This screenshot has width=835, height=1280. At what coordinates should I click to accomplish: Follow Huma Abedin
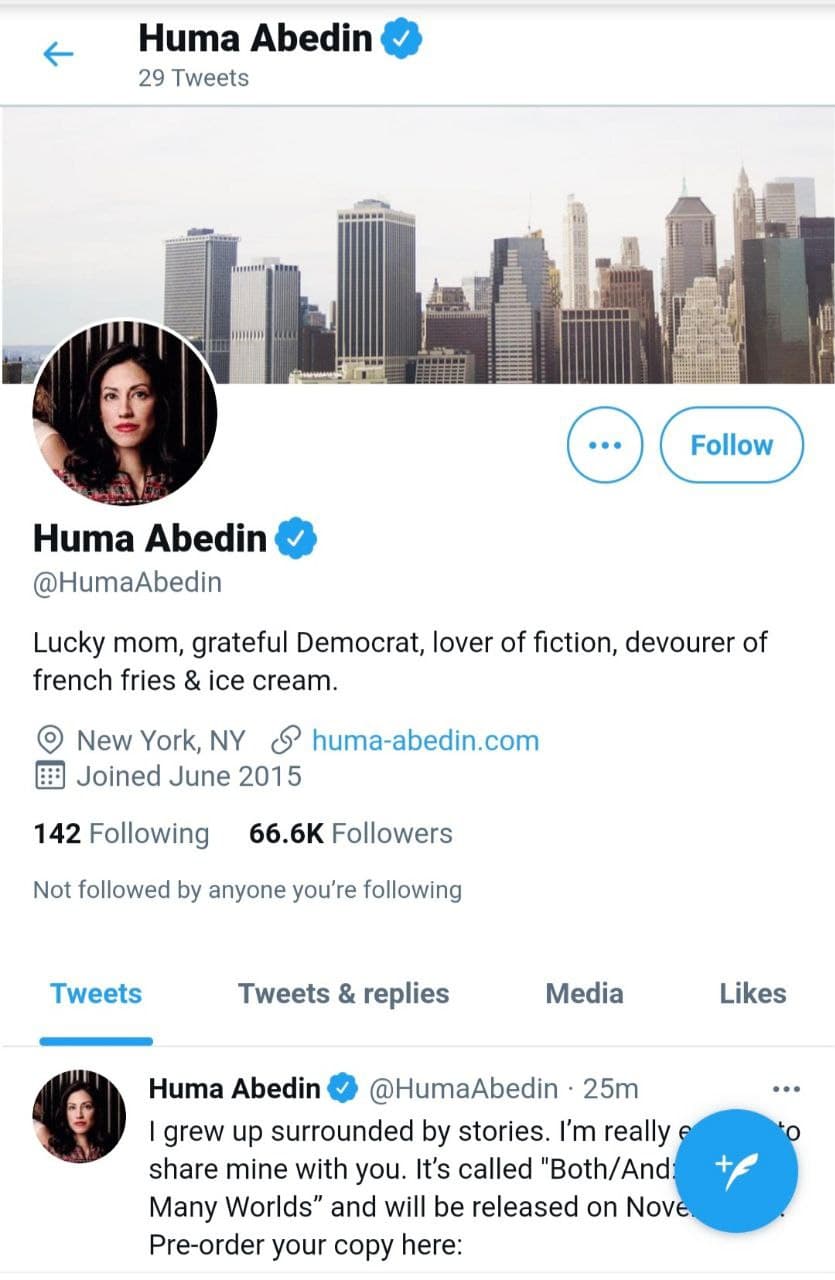(732, 445)
